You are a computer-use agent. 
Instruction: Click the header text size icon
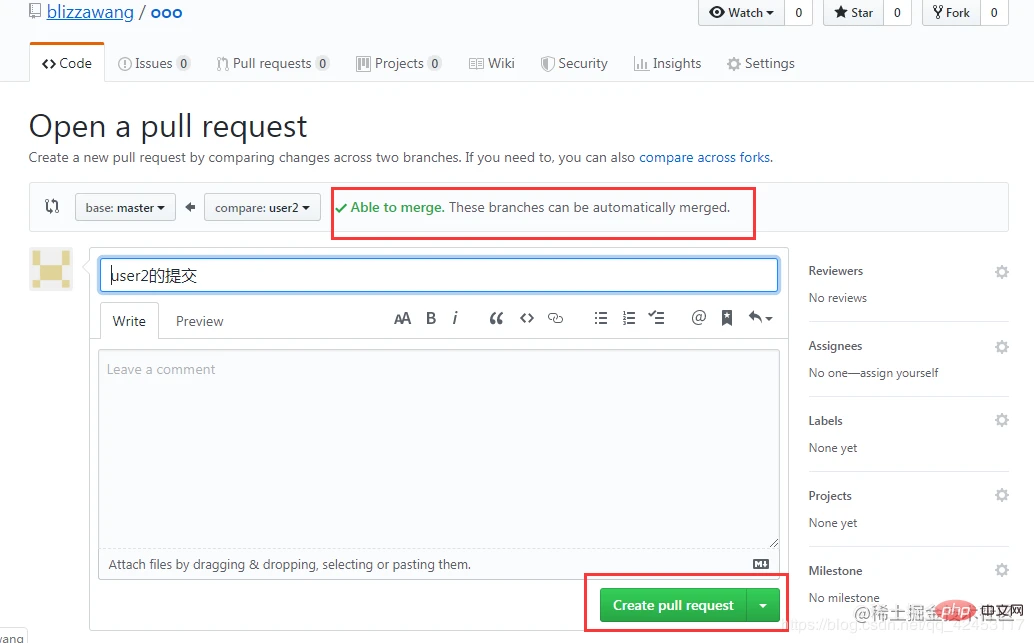point(402,318)
